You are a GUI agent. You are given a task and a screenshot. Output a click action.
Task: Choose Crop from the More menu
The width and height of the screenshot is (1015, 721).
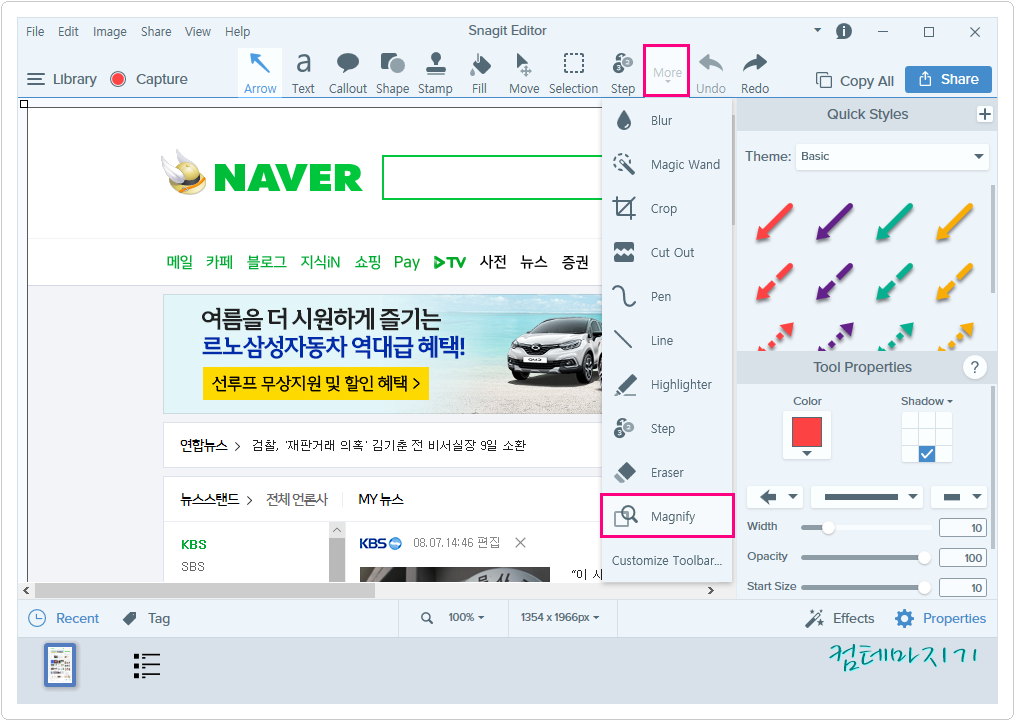pos(667,208)
